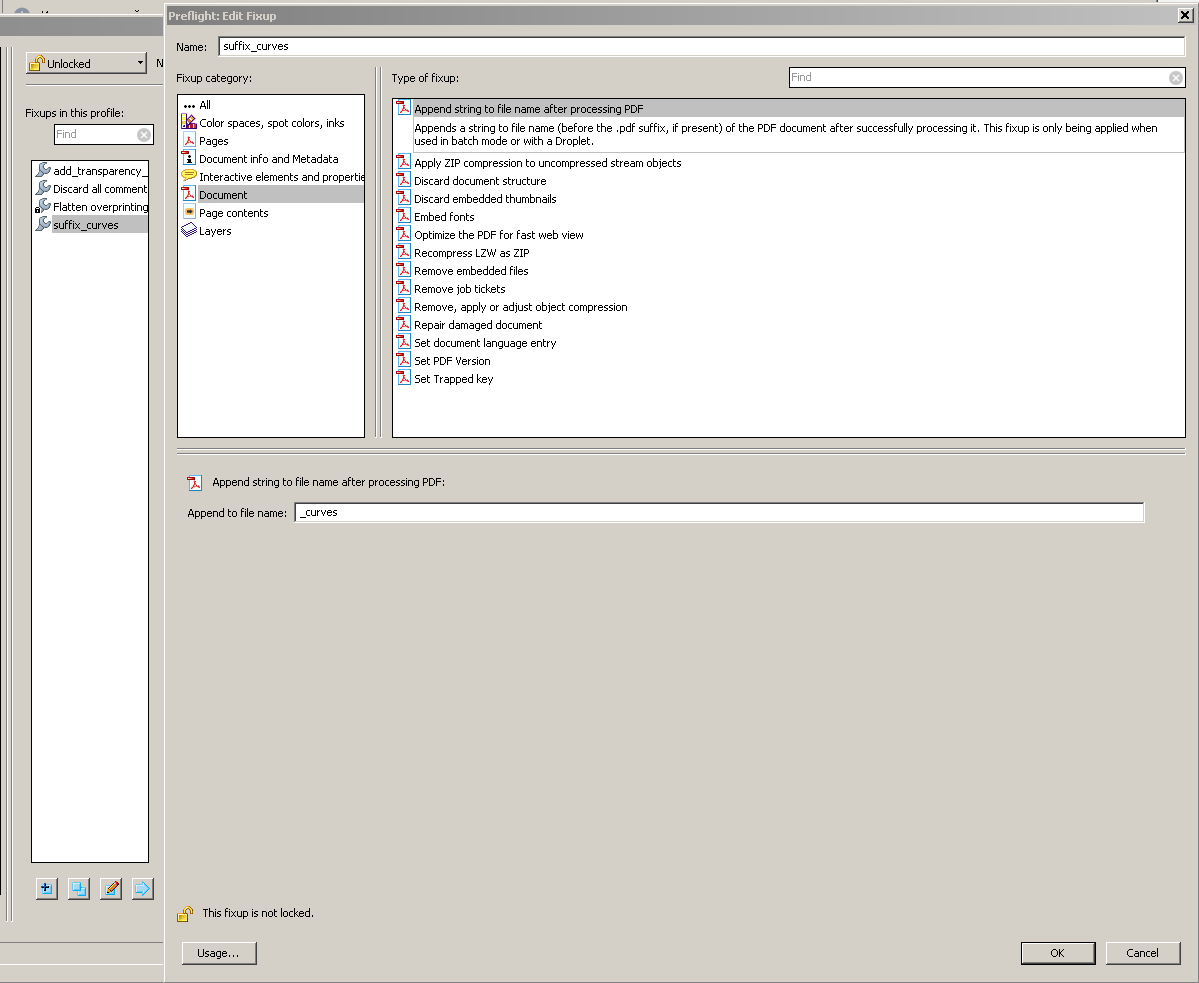Click the lock icon beside 'This fixup is not locked'
1199x983 pixels.
point(185,913)
